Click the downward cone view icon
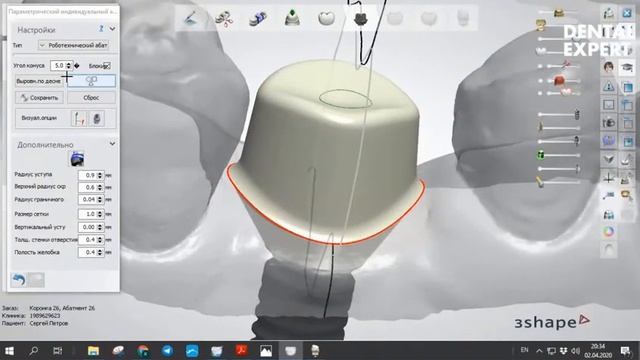This screenshot has width=640, height=360. (x=609, y=159)
